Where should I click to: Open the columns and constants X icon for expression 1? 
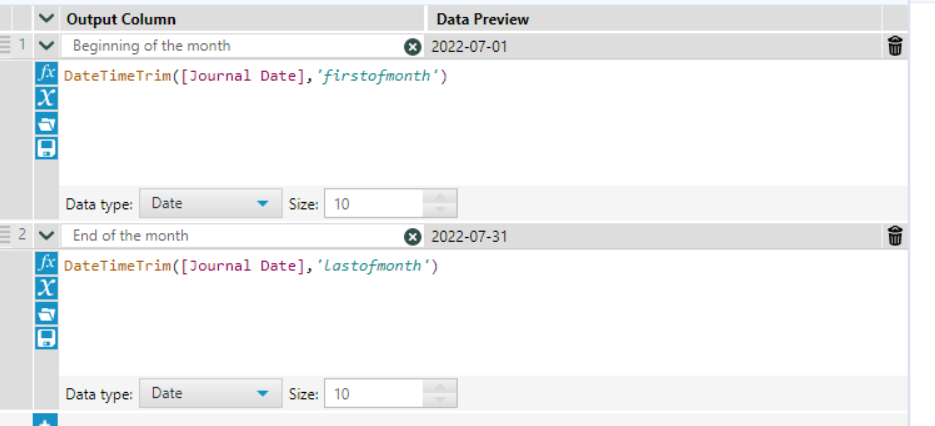46,98
